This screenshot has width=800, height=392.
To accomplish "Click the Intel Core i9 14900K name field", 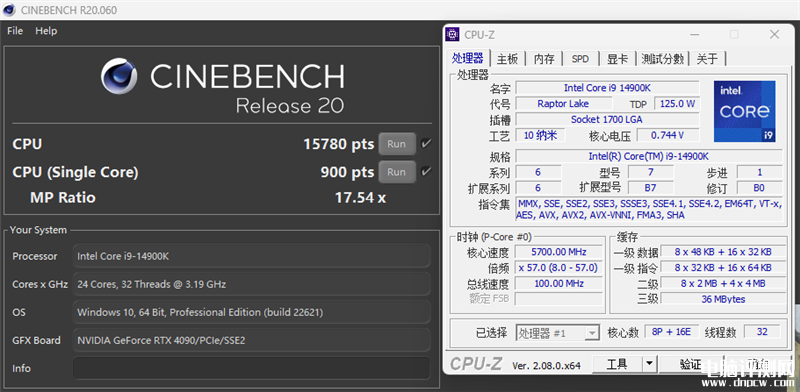I will (x=607, y=88).
